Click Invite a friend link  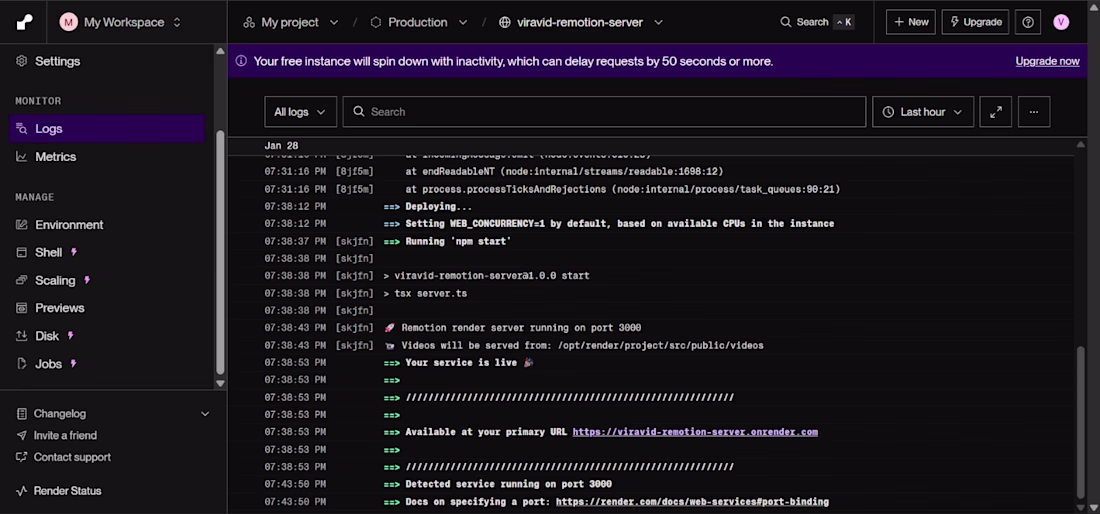tap(65, 435)
